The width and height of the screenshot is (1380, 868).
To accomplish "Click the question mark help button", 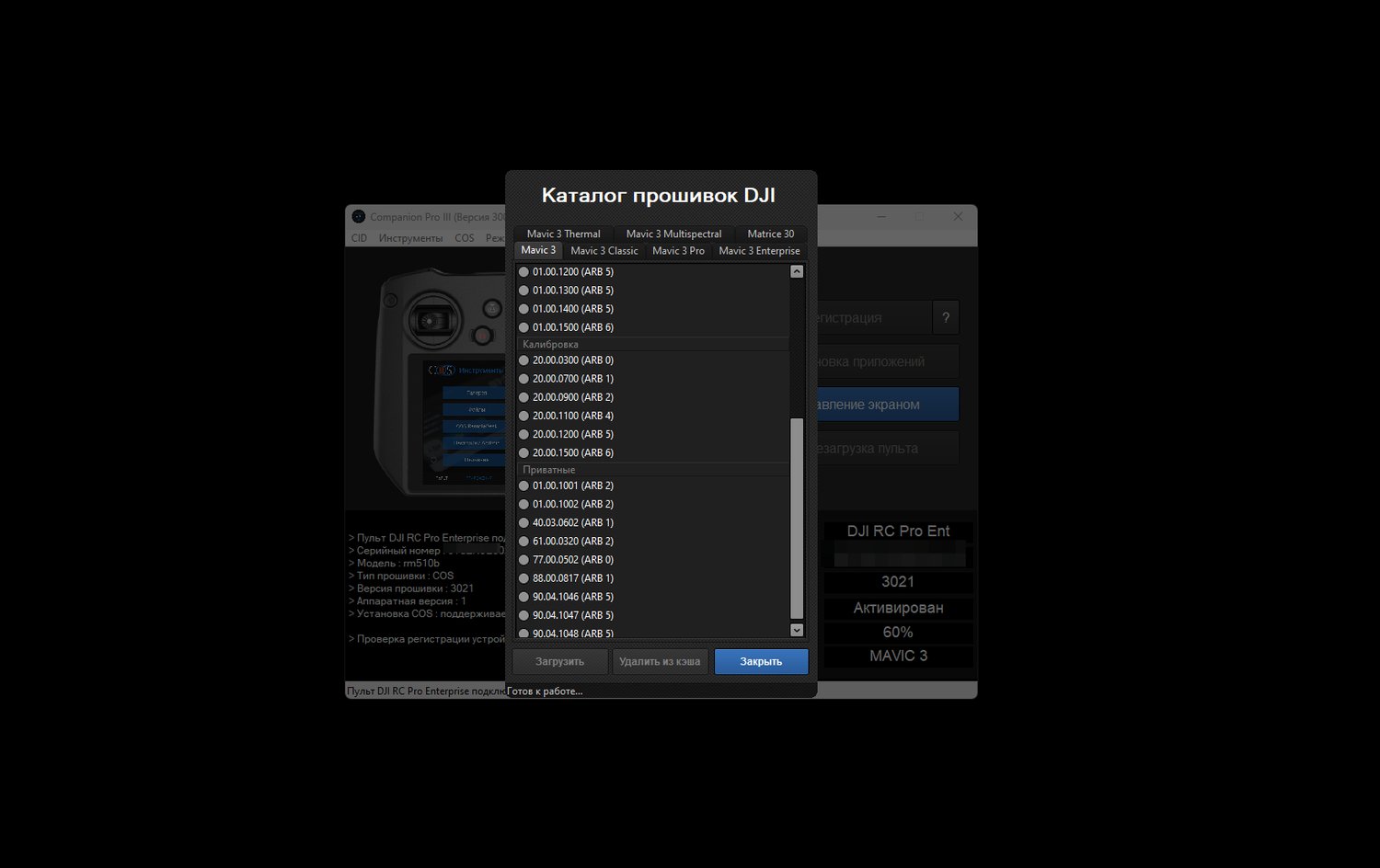I will [x=945, y=317].
